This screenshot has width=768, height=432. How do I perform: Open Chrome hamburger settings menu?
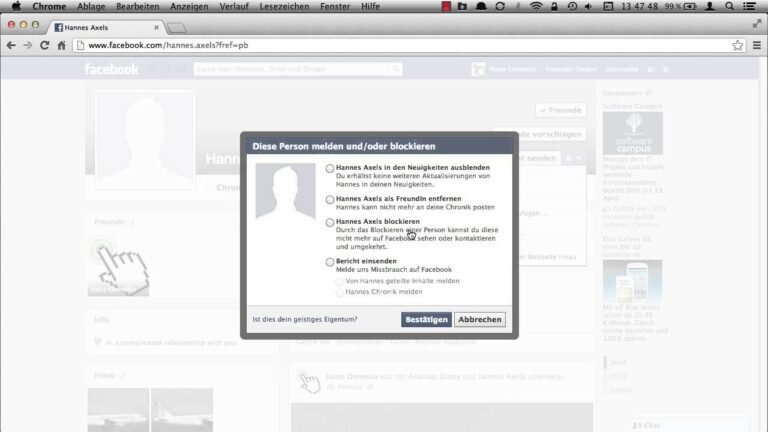pos(755,46)
